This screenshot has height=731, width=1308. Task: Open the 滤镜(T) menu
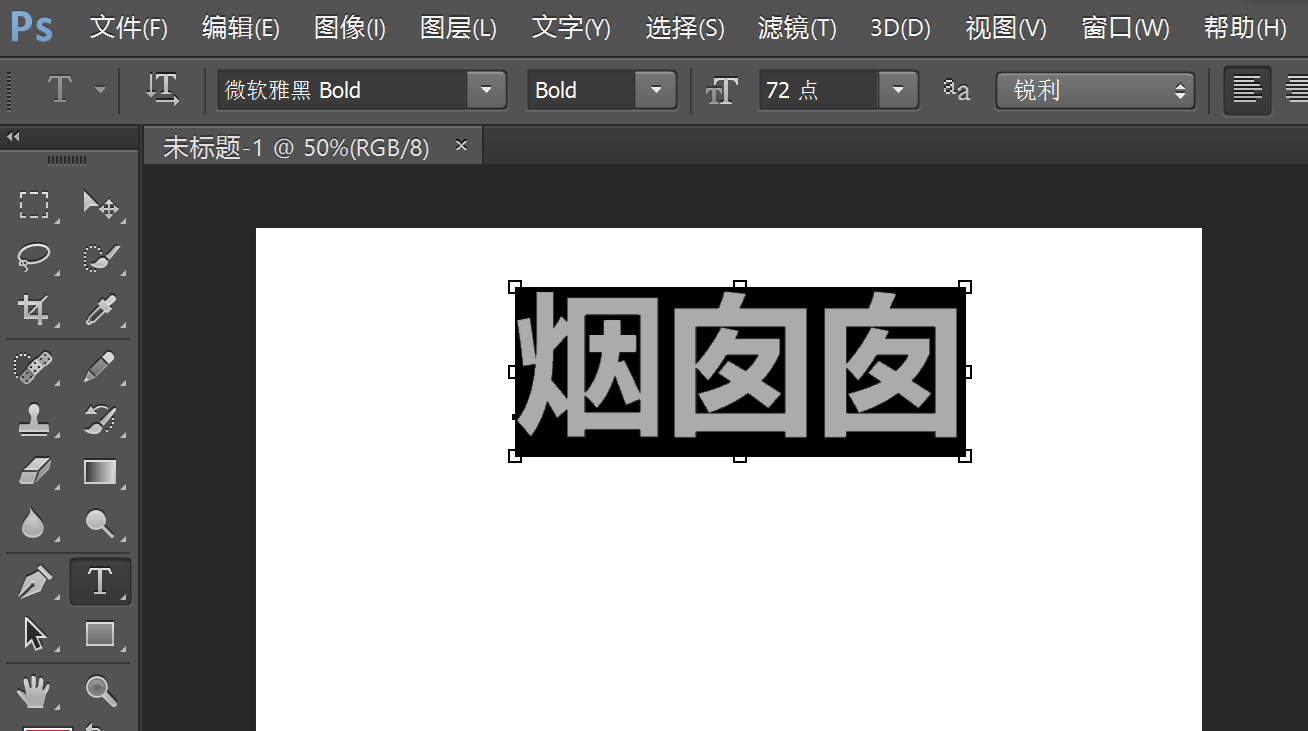[x=797, y=28]
